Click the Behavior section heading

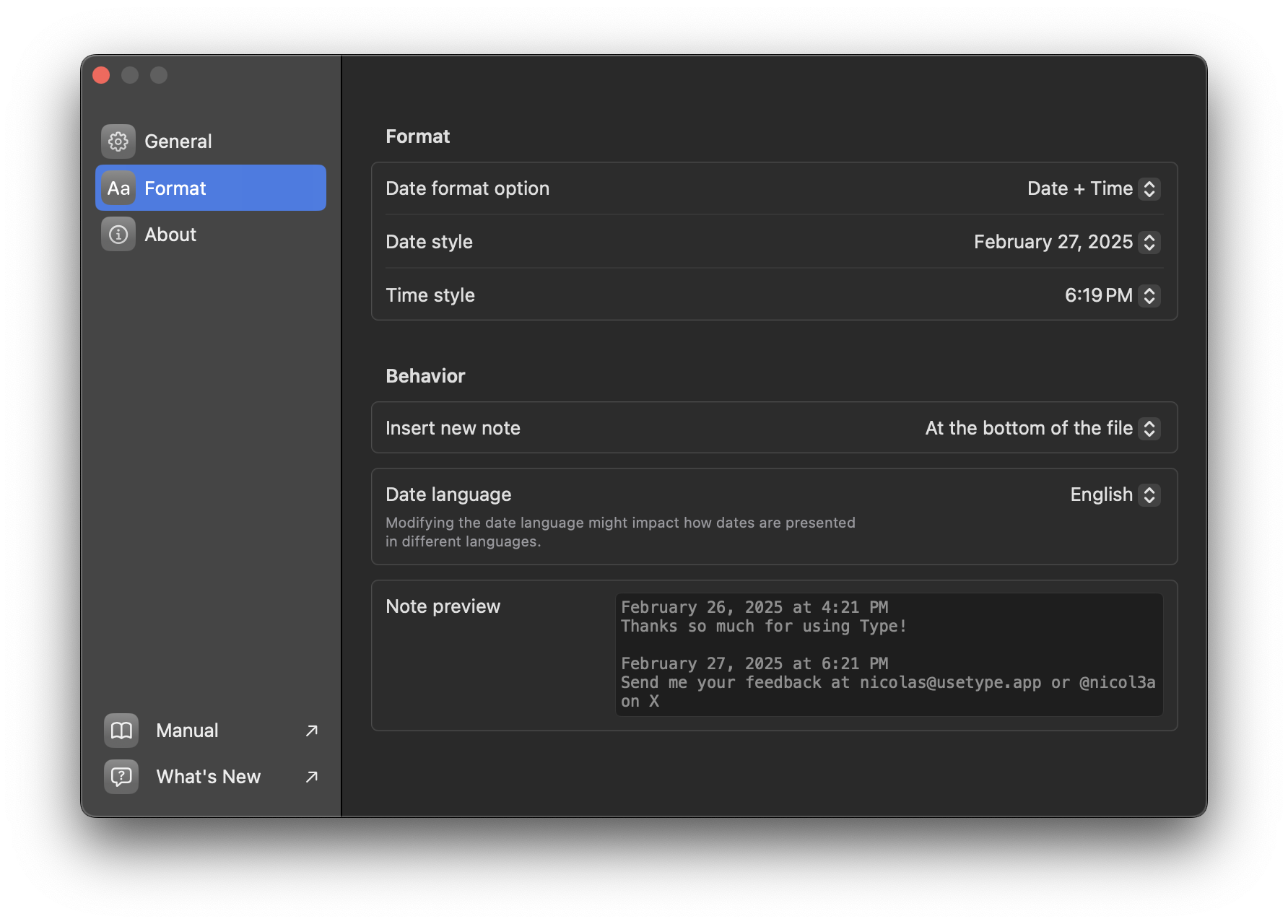coord(425,376)
